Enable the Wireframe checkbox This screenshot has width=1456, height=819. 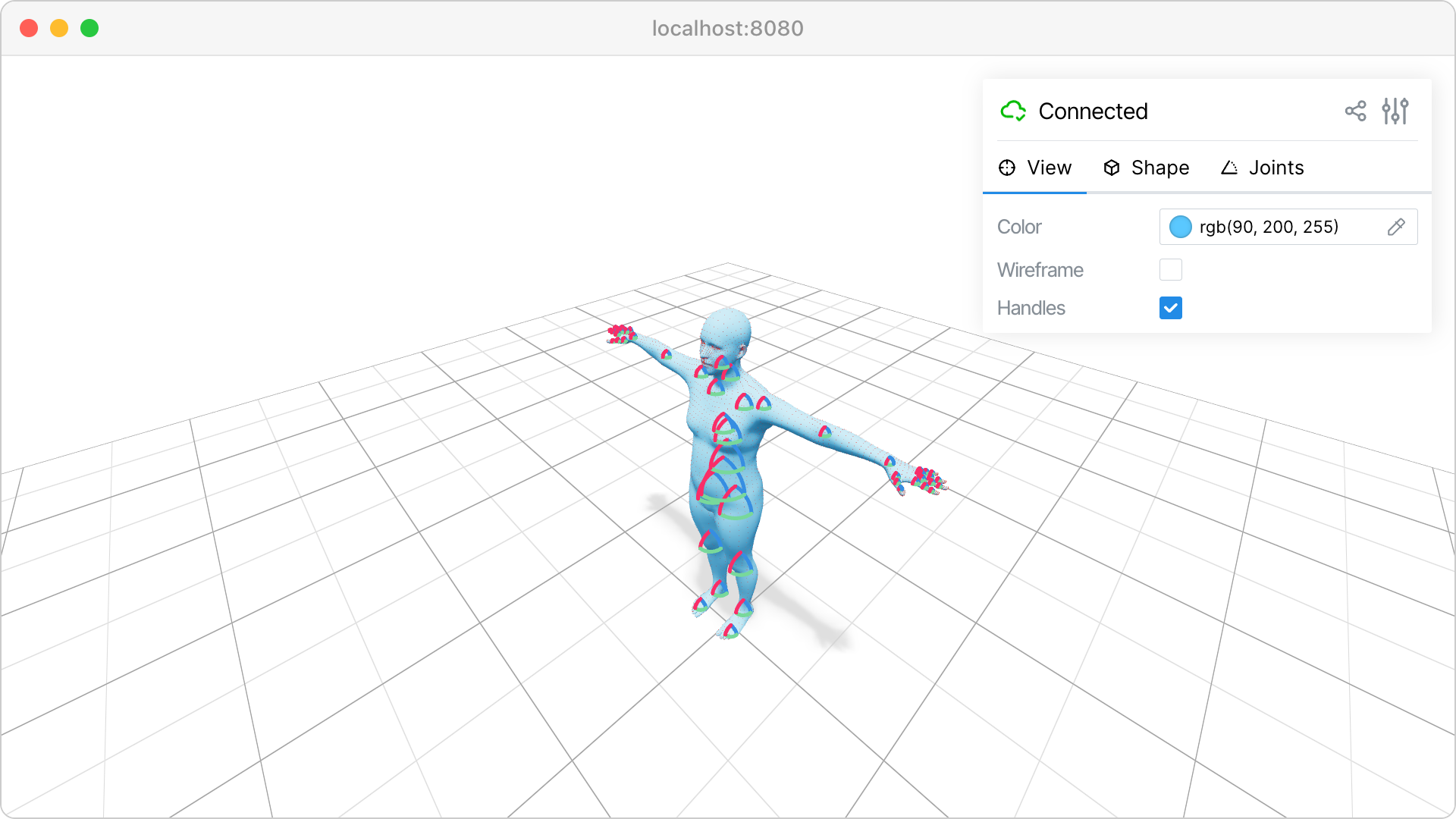point(1171,270)
